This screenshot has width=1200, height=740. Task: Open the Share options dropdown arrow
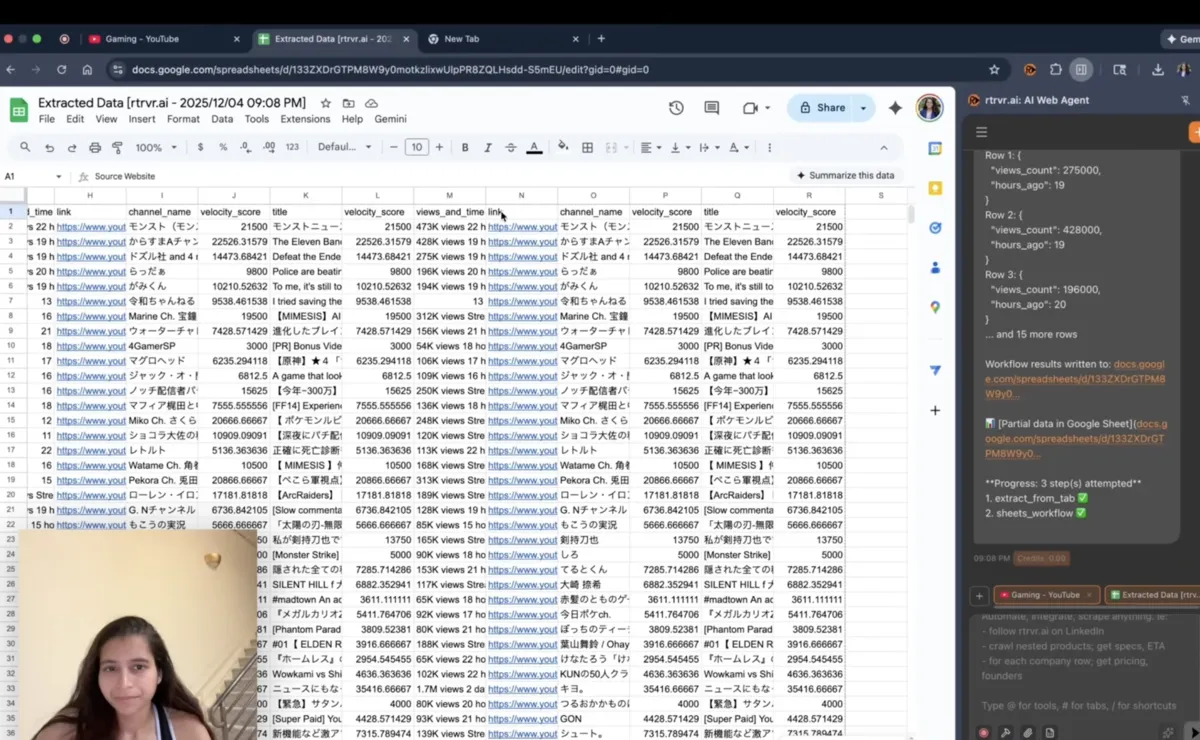[x=864, y=108]
